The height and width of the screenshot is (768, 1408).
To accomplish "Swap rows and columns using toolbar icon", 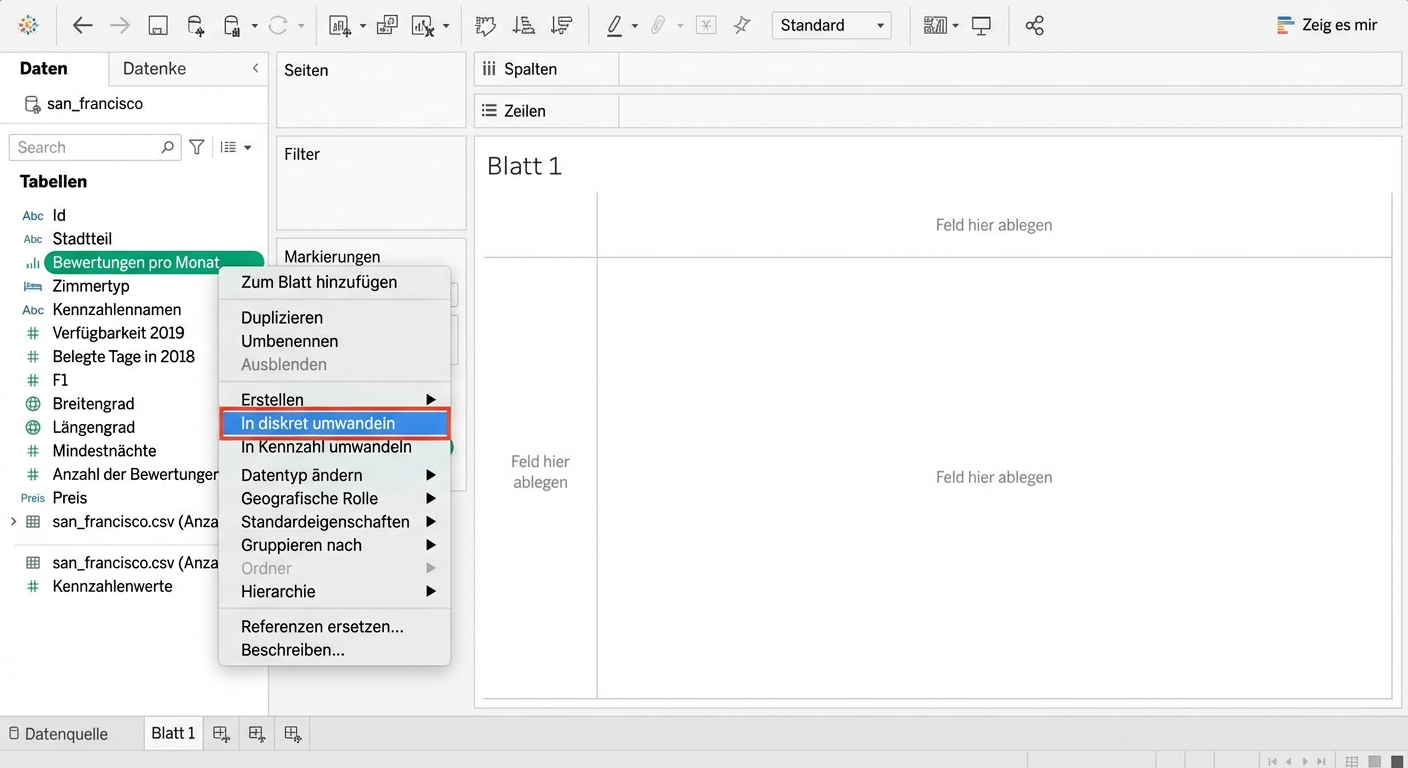I will pyautogui.click(x=486, y=26).
